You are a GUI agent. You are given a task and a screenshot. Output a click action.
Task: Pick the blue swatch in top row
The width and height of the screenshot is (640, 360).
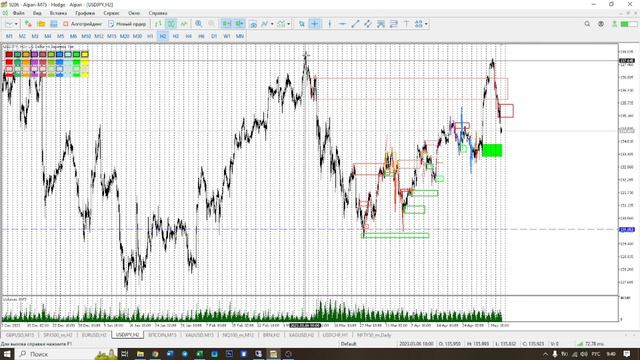click(x=60, y=54)
